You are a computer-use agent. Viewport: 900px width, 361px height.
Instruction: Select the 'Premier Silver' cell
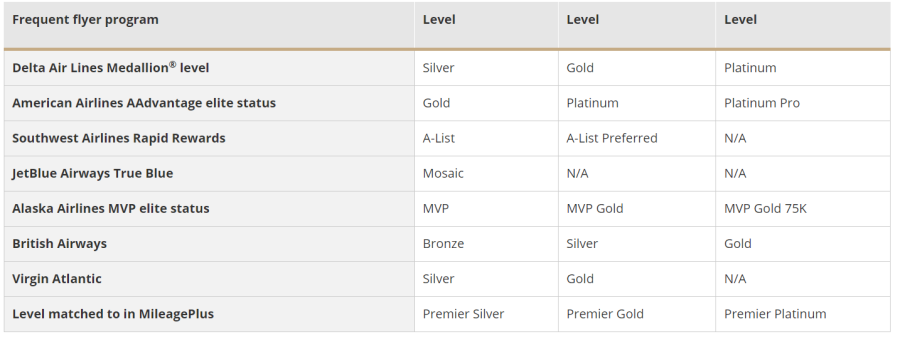(486, 314)
